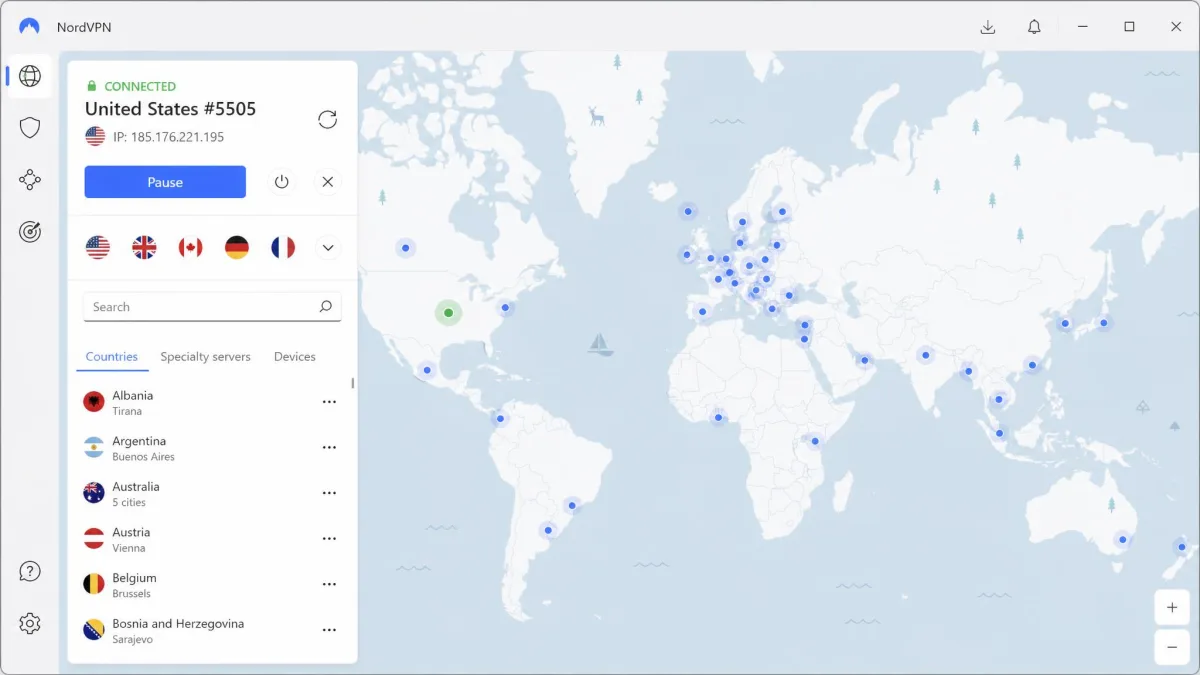Select Austria in the country list
Image resolution: width=1200 pixels, height=675 pixels.
212,539
